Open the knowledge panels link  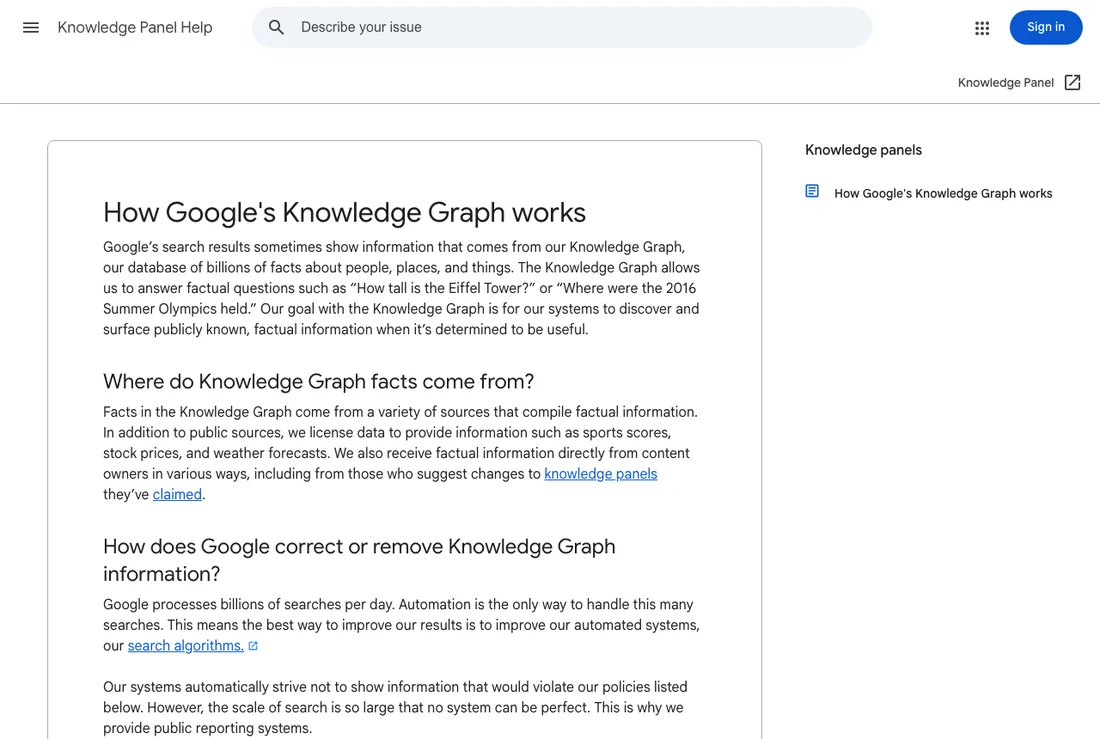601,474
